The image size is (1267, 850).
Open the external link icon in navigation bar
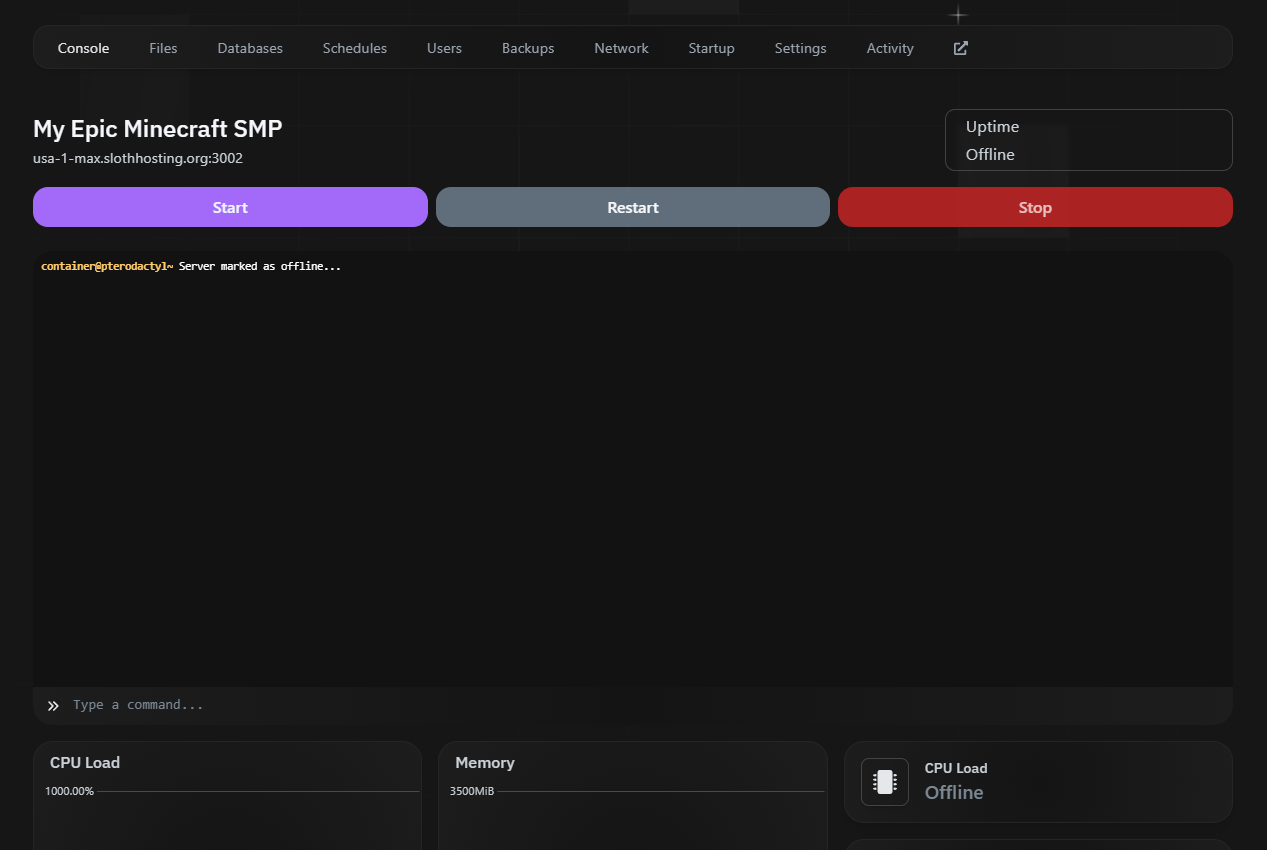coord(960,48)
